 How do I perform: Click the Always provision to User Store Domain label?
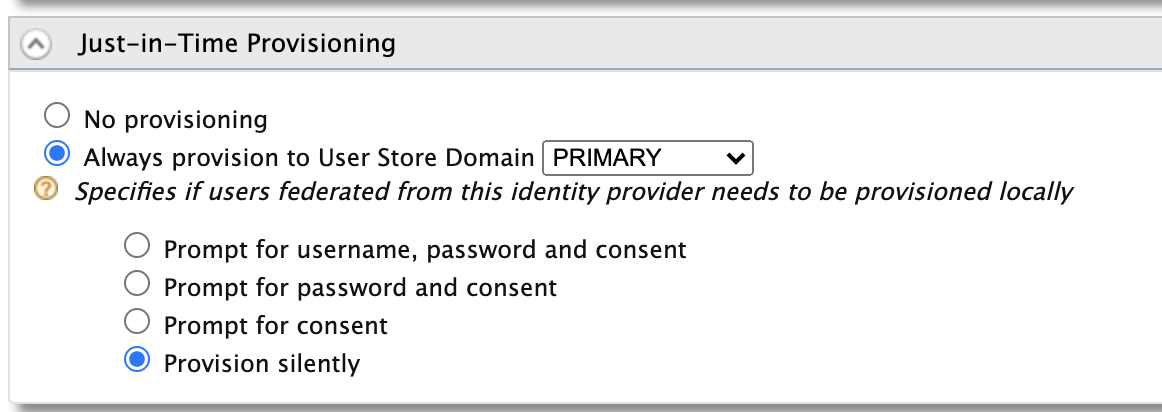coord(309,157)
